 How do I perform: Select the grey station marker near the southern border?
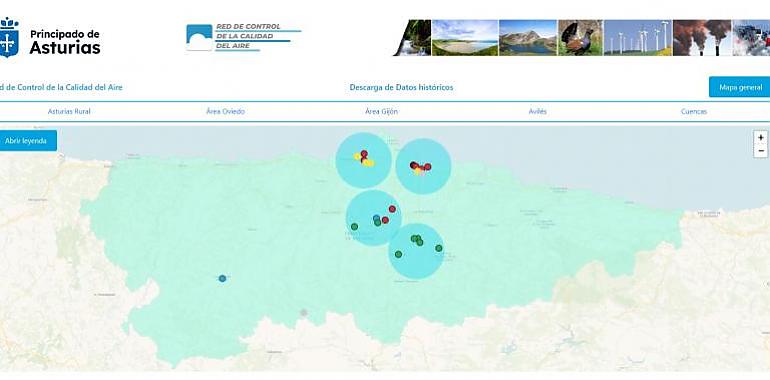[x=304, y=312]
